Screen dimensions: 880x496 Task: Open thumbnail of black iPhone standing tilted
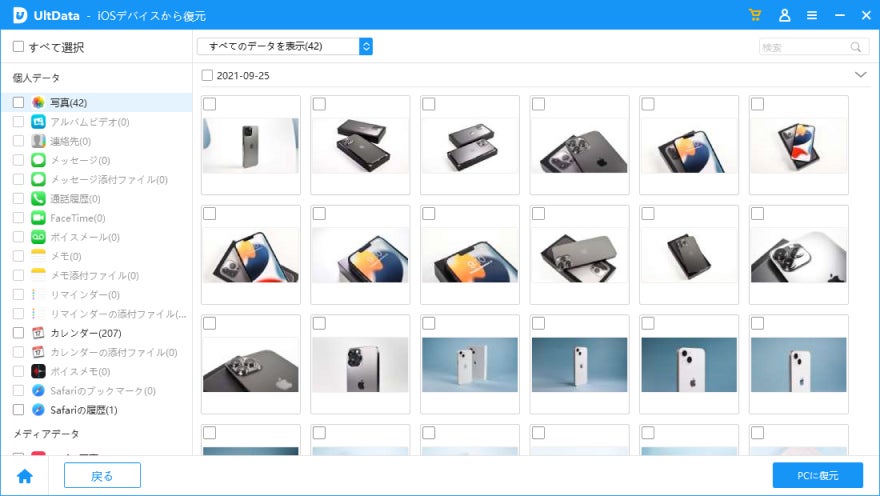(689, 255)
